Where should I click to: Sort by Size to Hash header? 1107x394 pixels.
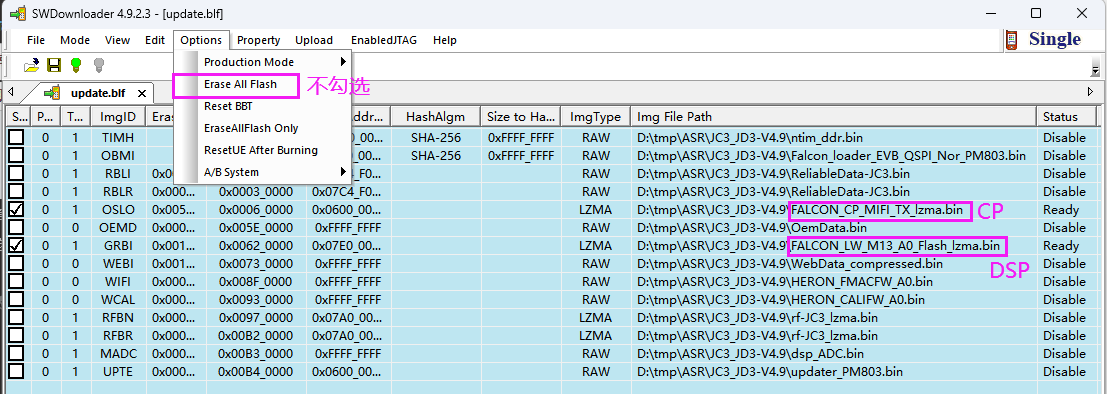(x=520, y=117)
